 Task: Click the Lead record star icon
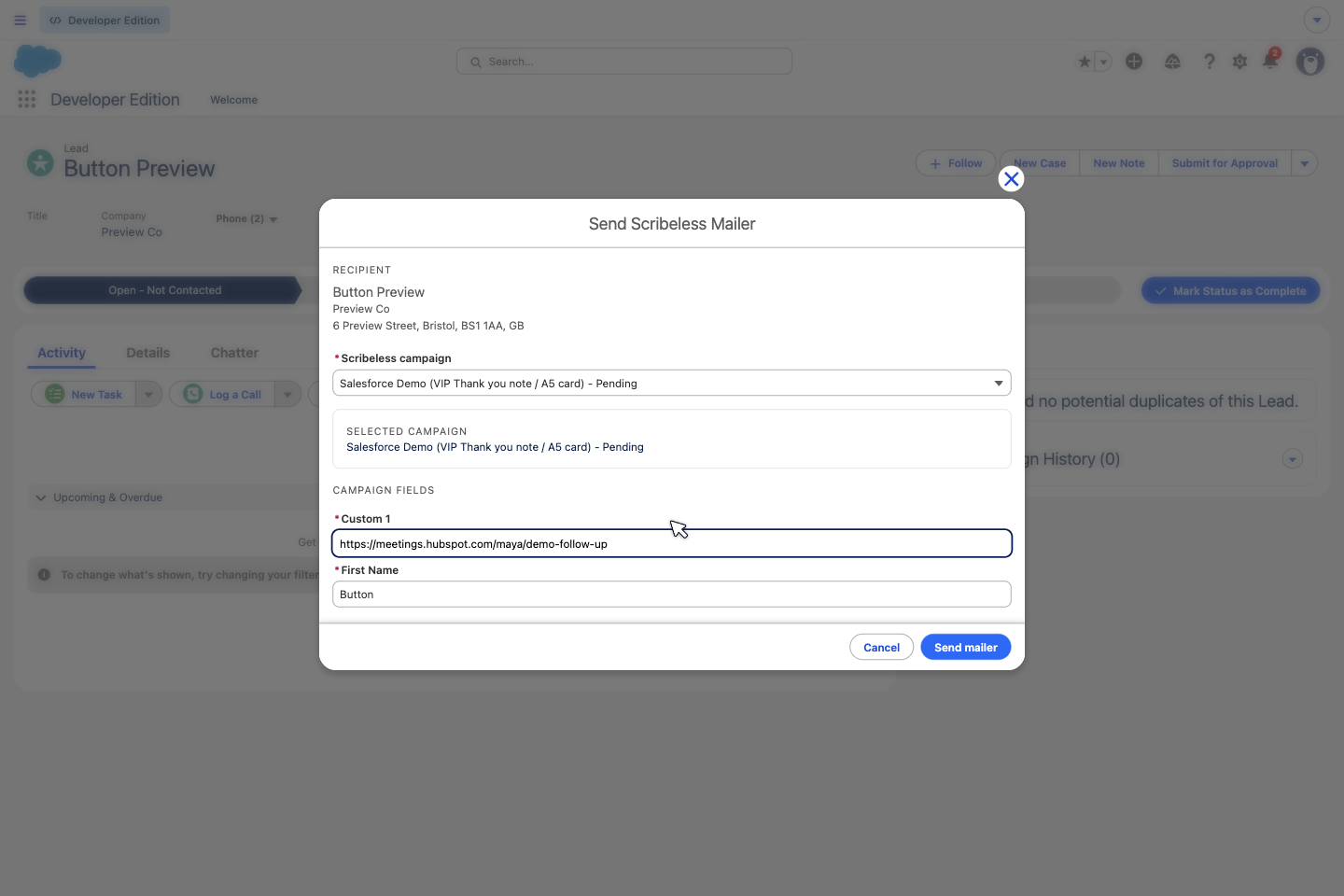[x=40, y=162]
